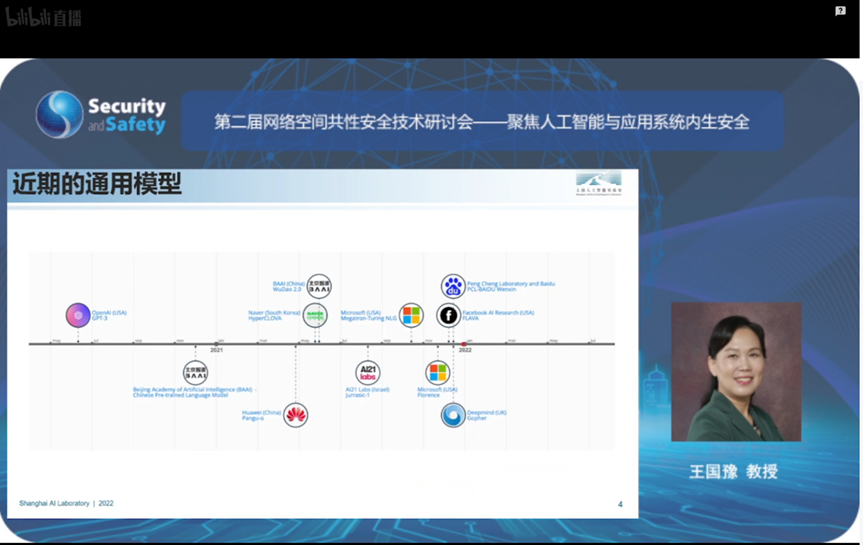Click the 2021 timeline marker
Viewport: 863px width, 545px height.
[x=216, y=349]
